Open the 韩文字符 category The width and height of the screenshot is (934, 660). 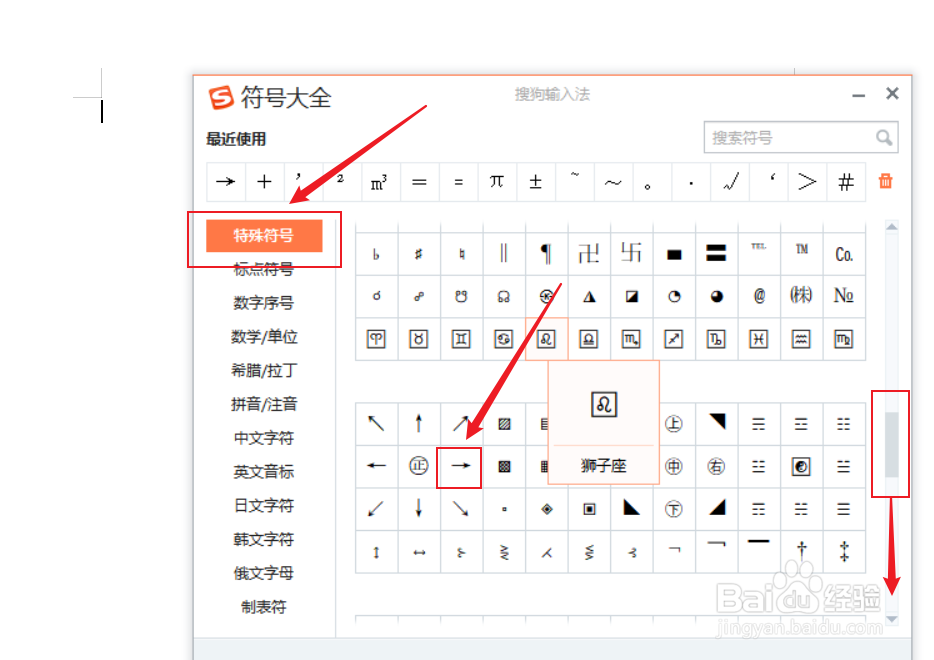pyautogui.click(x=264, y=540)
